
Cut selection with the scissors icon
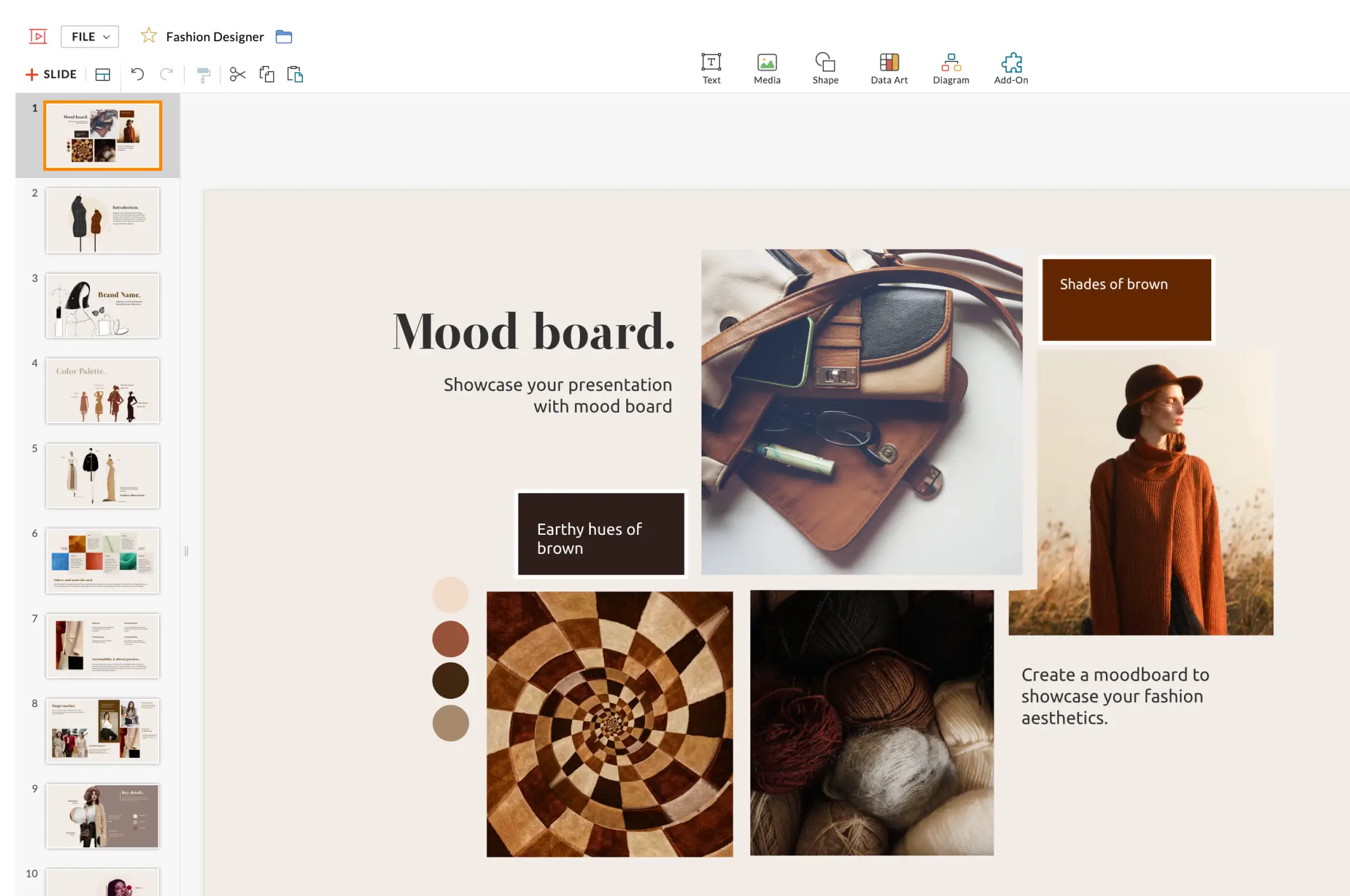point(238,74)
